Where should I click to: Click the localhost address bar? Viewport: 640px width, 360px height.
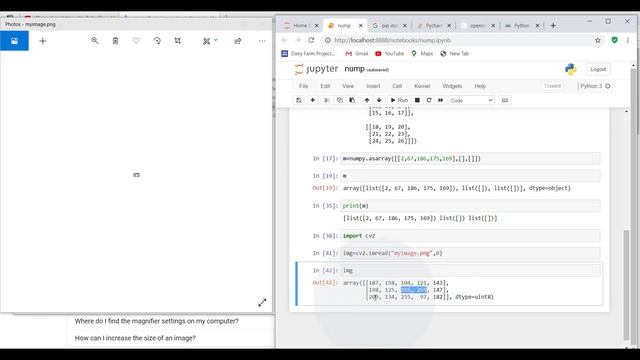coord(457,40)
